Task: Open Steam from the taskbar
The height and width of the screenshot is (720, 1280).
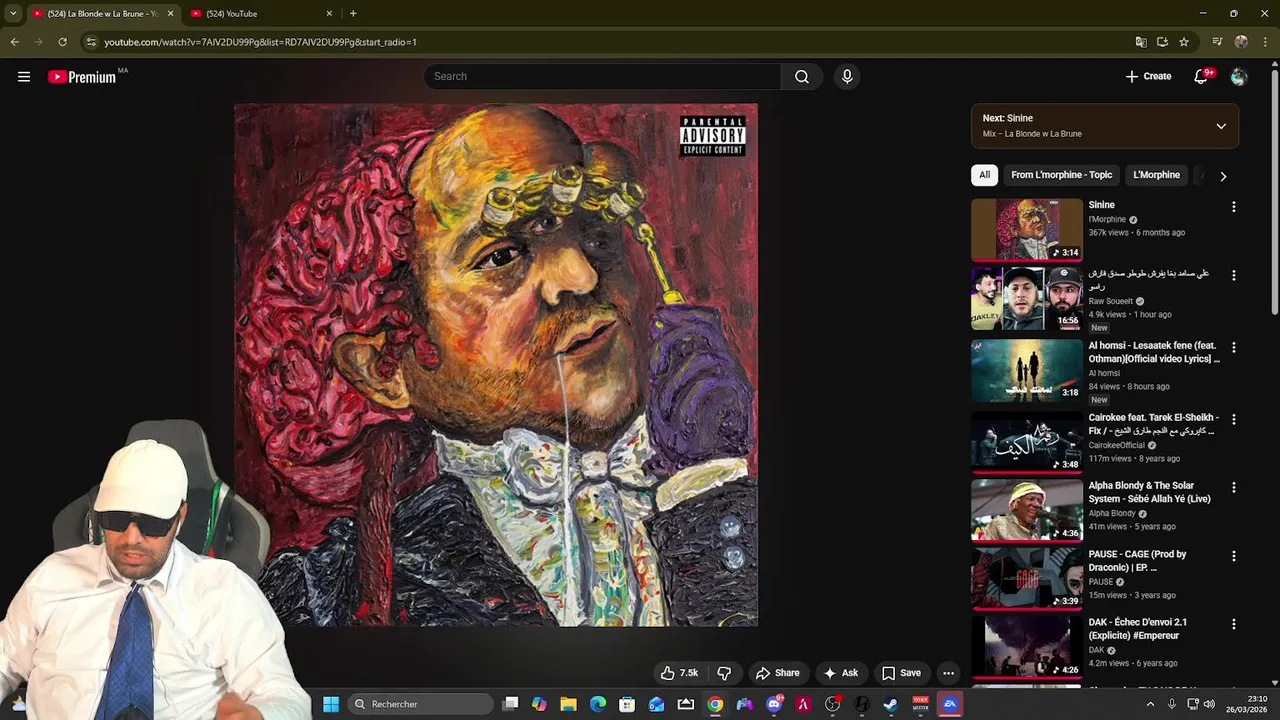Action: coord(891,704)
